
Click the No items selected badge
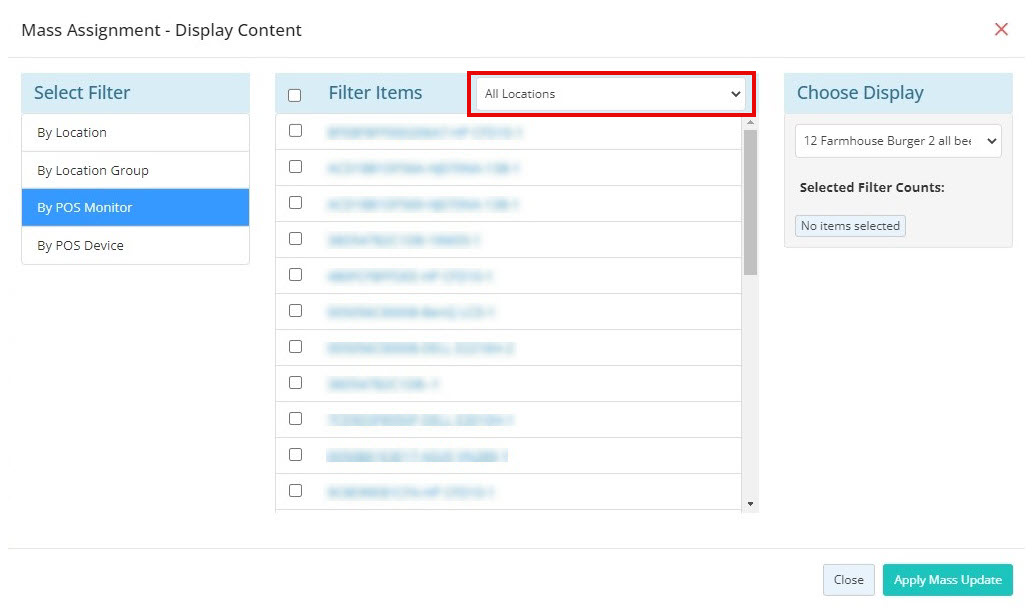(850, 226)
